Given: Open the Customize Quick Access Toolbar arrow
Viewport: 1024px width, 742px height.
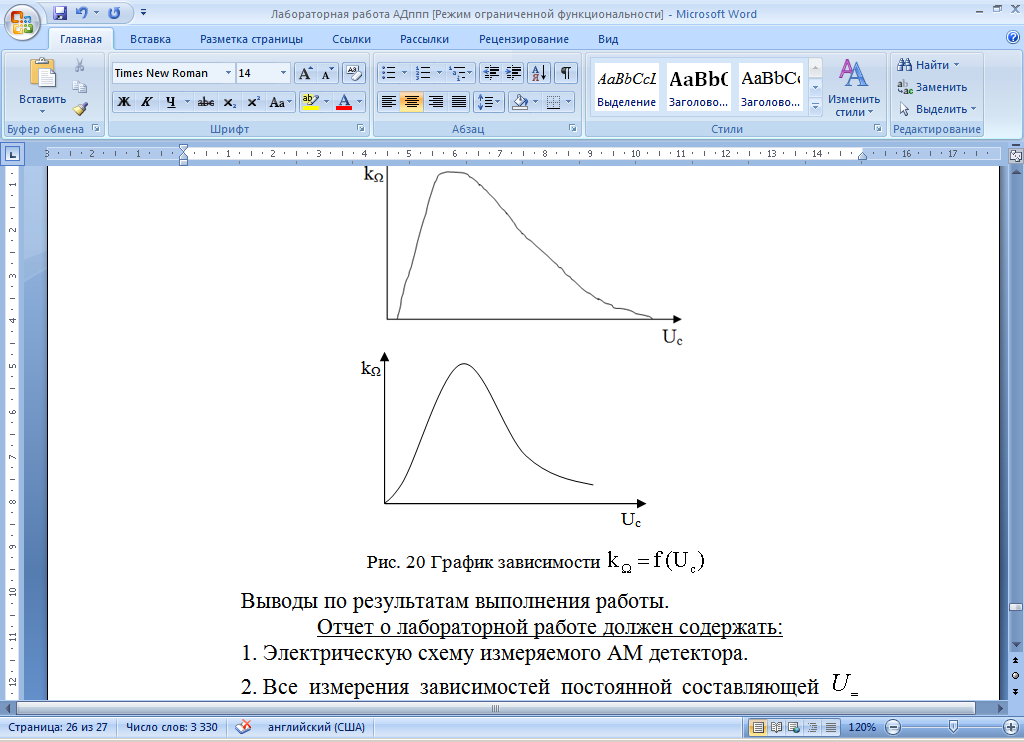Looking at the screenshot, I should 144,12.
